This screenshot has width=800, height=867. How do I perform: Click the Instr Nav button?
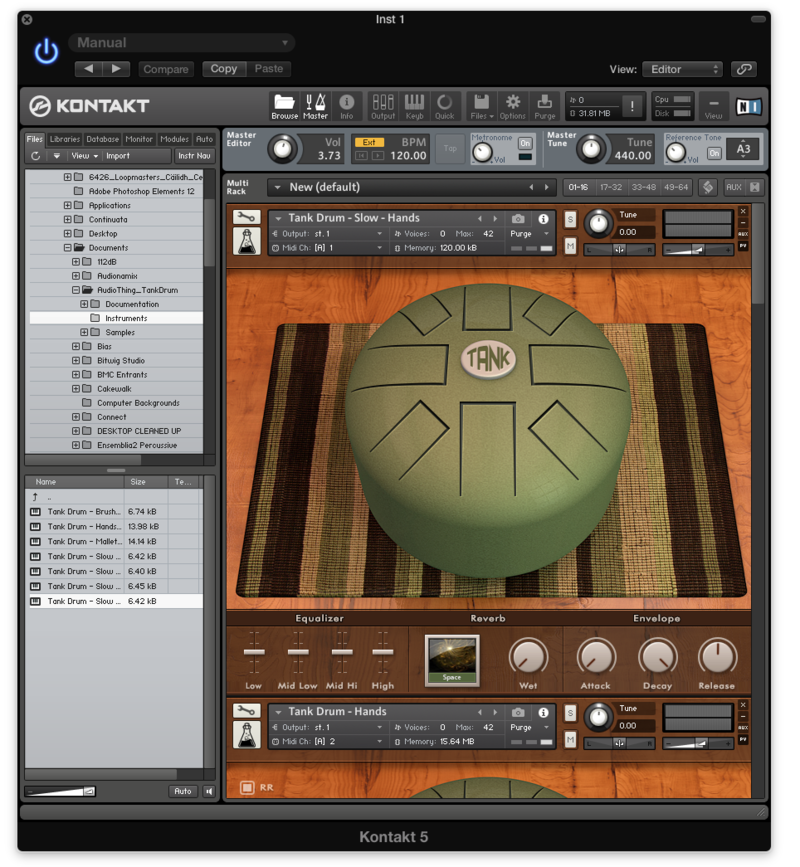pyautogui.click(x=194, y=156)
